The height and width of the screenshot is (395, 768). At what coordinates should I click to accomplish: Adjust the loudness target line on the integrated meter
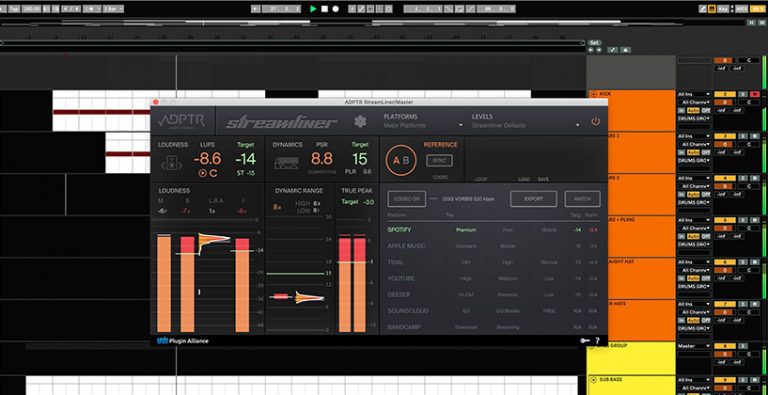point(242,250)
